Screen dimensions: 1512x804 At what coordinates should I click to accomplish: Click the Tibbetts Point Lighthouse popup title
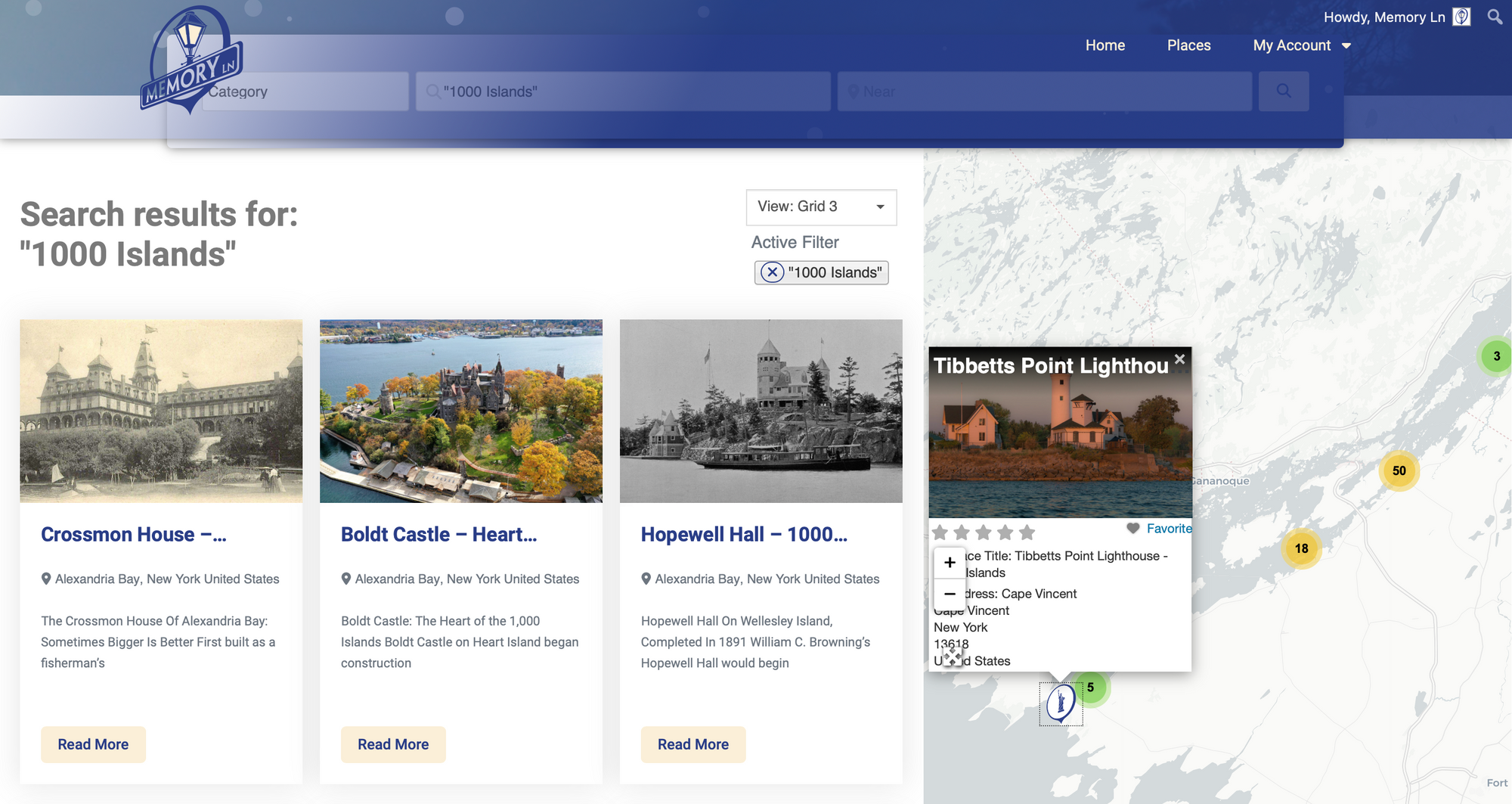tap(1051, 365)
